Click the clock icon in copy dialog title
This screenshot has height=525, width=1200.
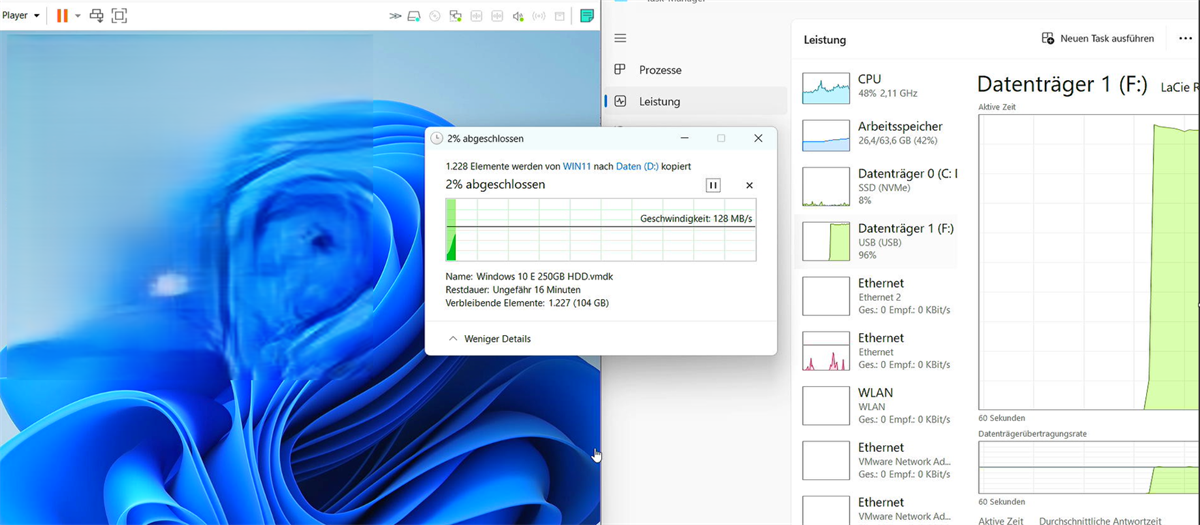tap(437, 138)
